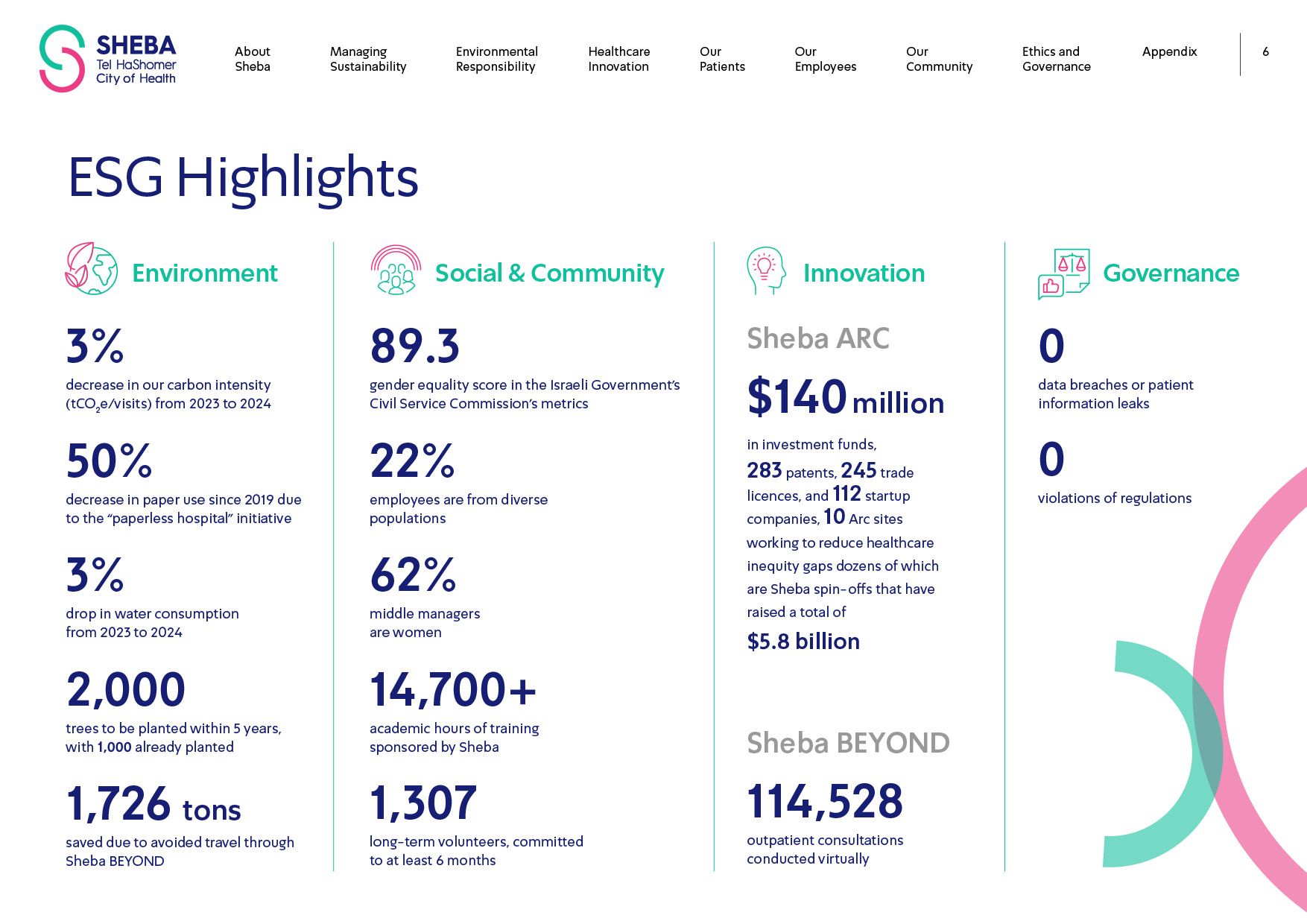This screenshot has width=1307, height=924.
Task: Go to Managing Sustainability section
Action: pos(368,59)
